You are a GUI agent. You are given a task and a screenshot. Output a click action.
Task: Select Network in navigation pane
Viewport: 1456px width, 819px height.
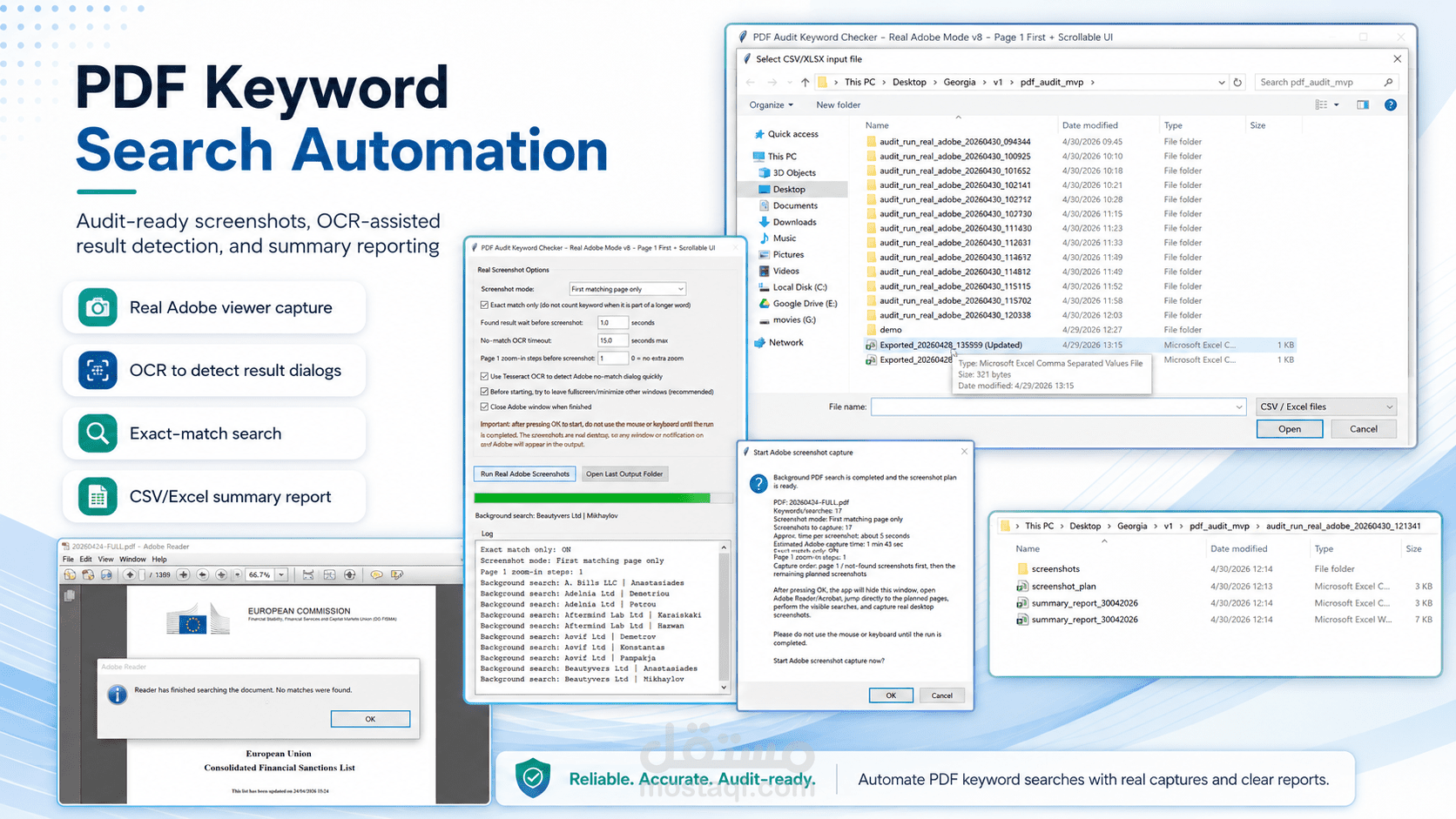[x=779, y=343]
